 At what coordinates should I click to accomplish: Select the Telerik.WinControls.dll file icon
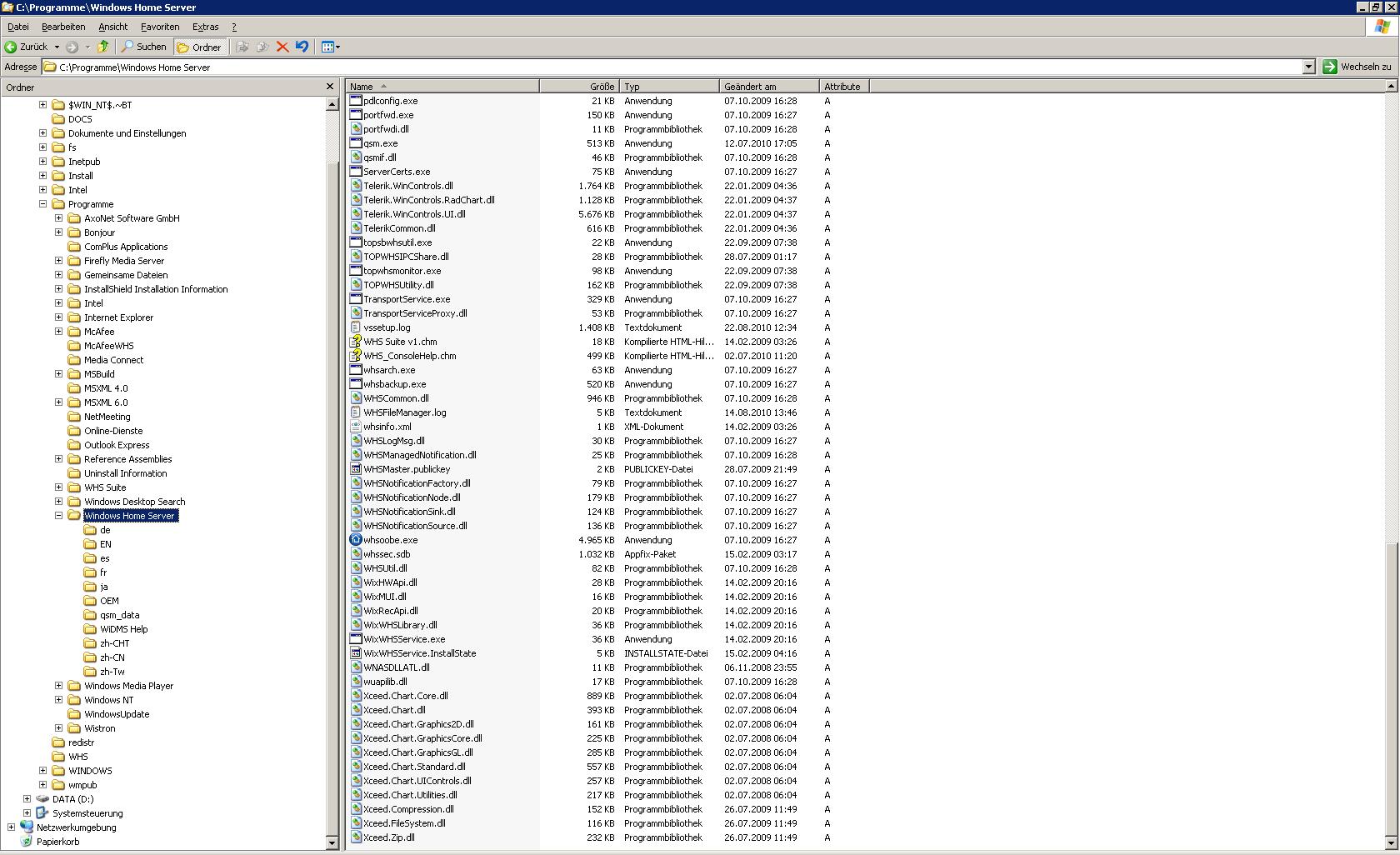tap(356, 186)
